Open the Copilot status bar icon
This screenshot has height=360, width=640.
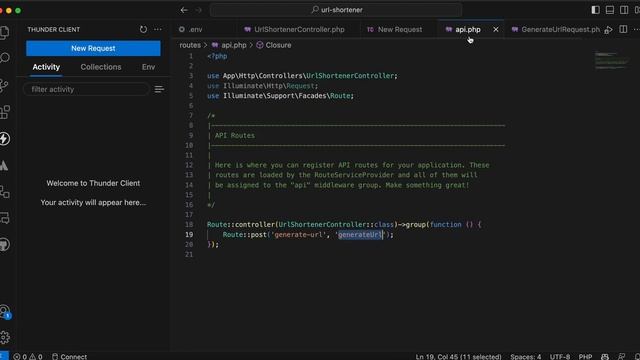(605, 356)
